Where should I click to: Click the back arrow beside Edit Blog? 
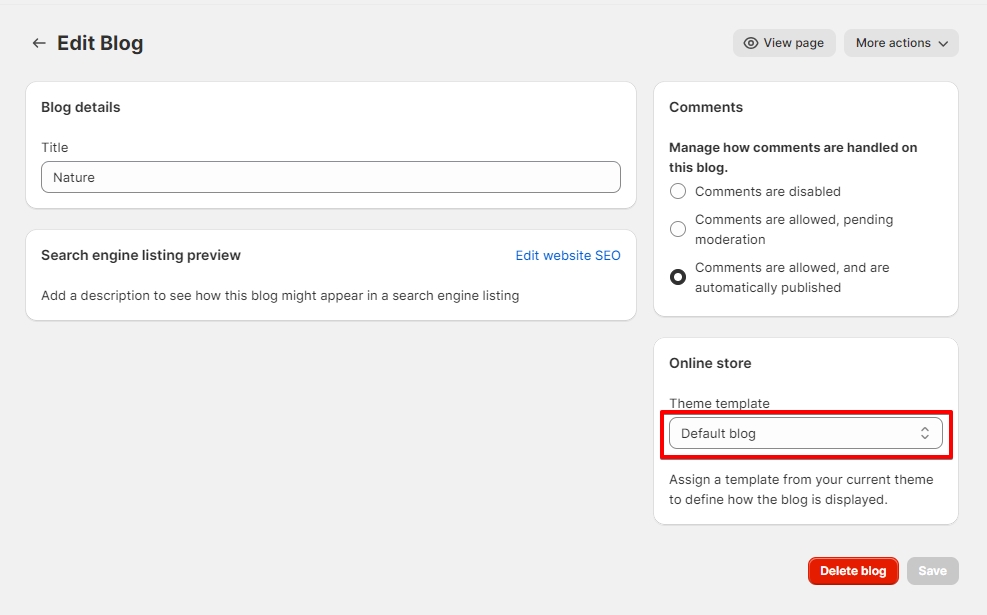point(39,43)
